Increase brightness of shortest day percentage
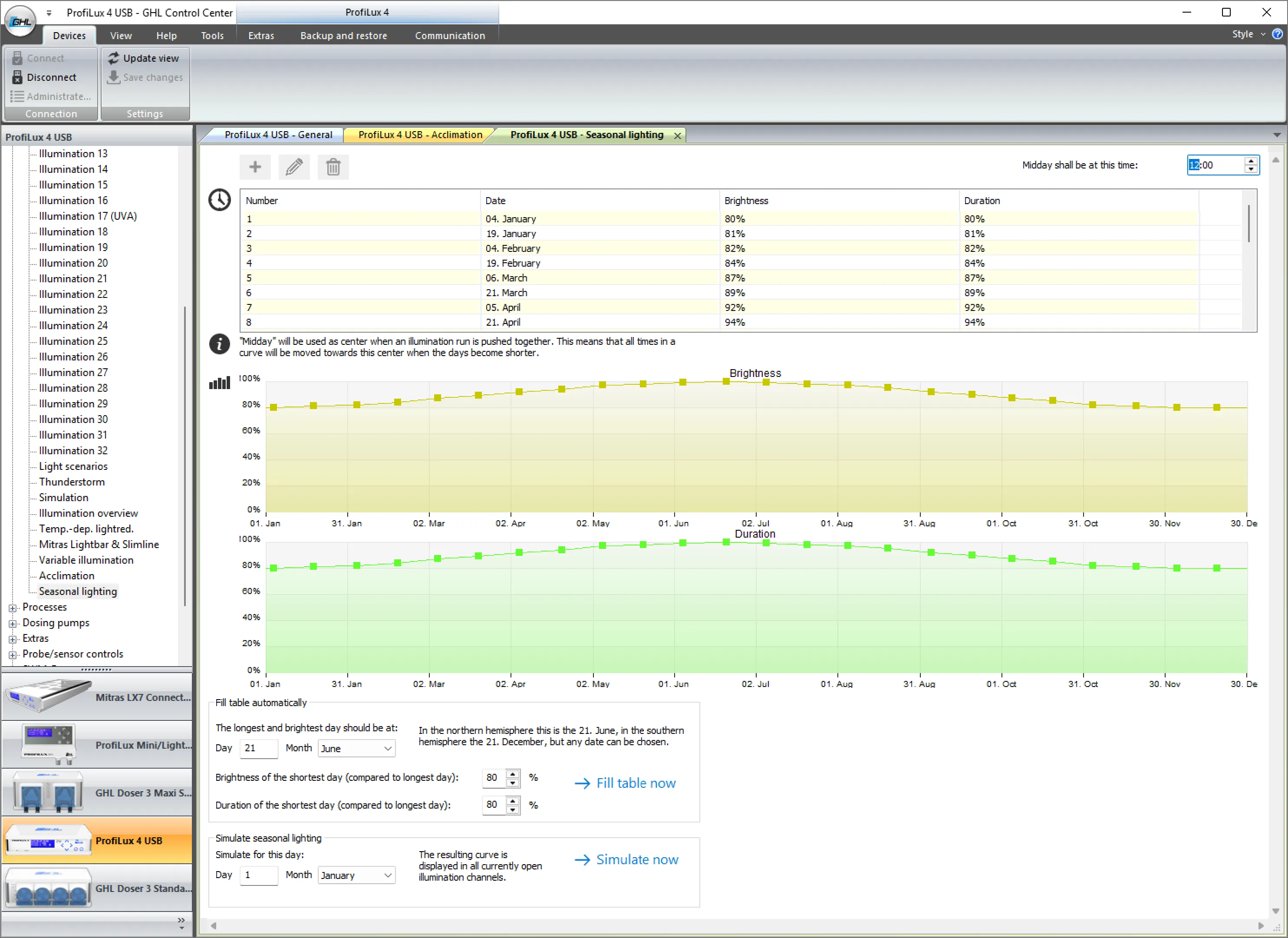 pos(513,773)
